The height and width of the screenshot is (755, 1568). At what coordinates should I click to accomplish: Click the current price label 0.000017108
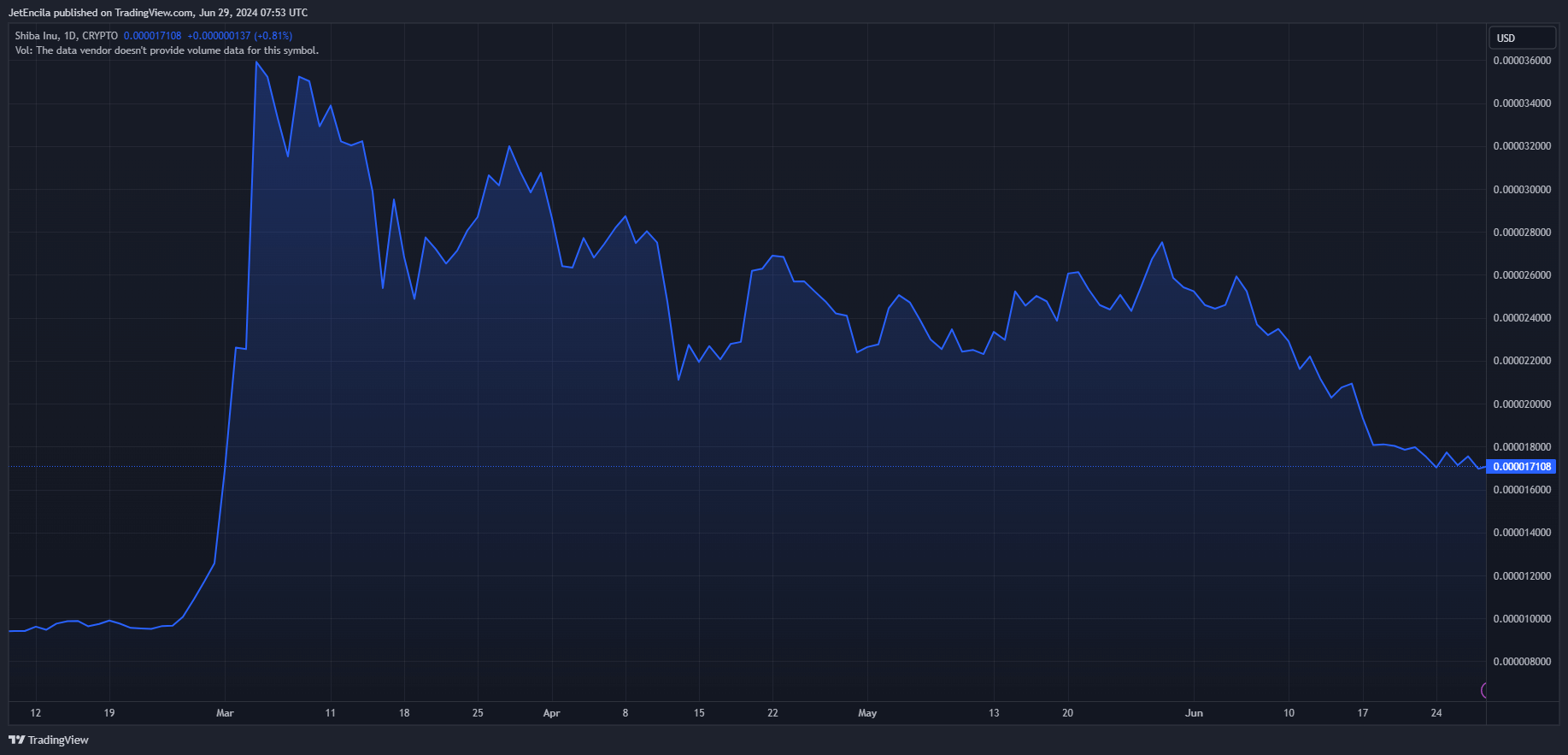[x=1521, y=467]
